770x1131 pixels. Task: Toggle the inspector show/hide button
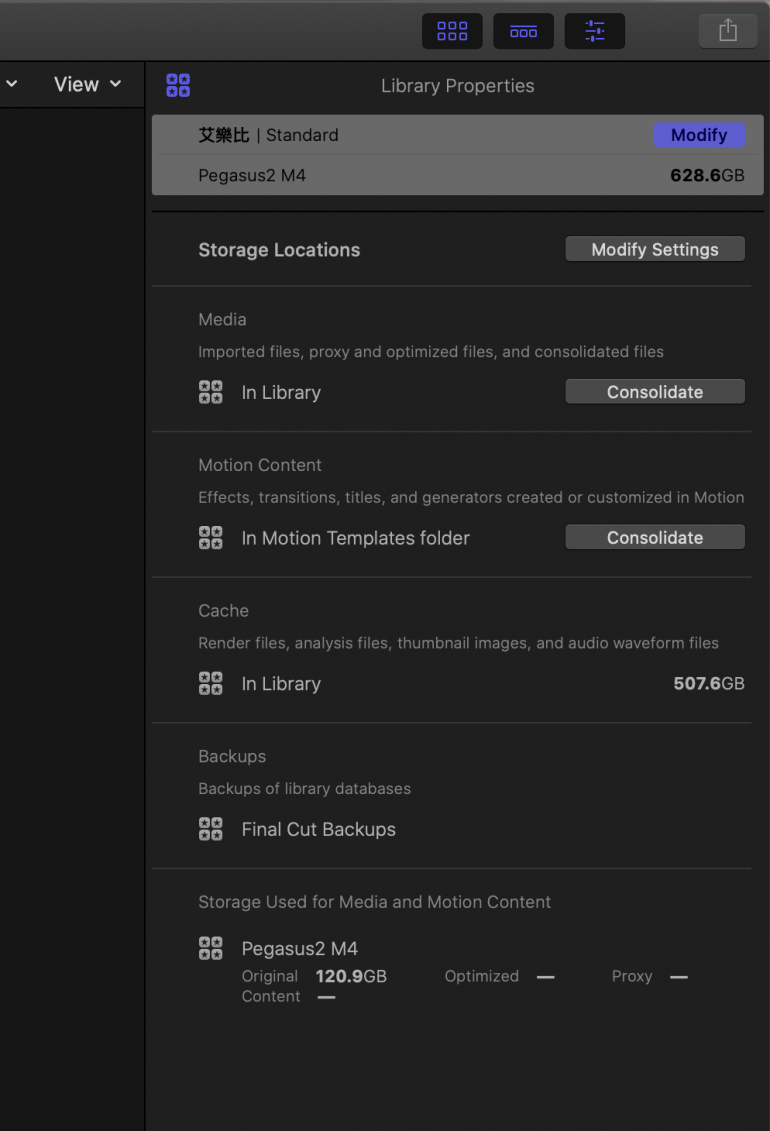594,31
